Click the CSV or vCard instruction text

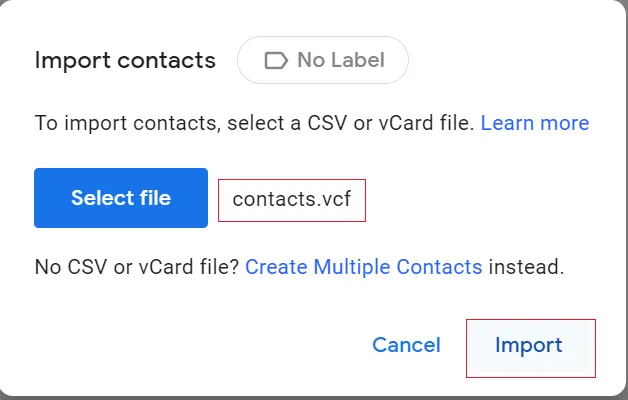click(256, 123)
